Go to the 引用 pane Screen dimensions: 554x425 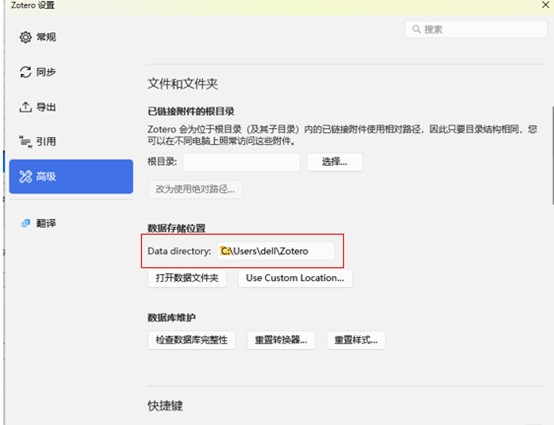pos(46,142)
